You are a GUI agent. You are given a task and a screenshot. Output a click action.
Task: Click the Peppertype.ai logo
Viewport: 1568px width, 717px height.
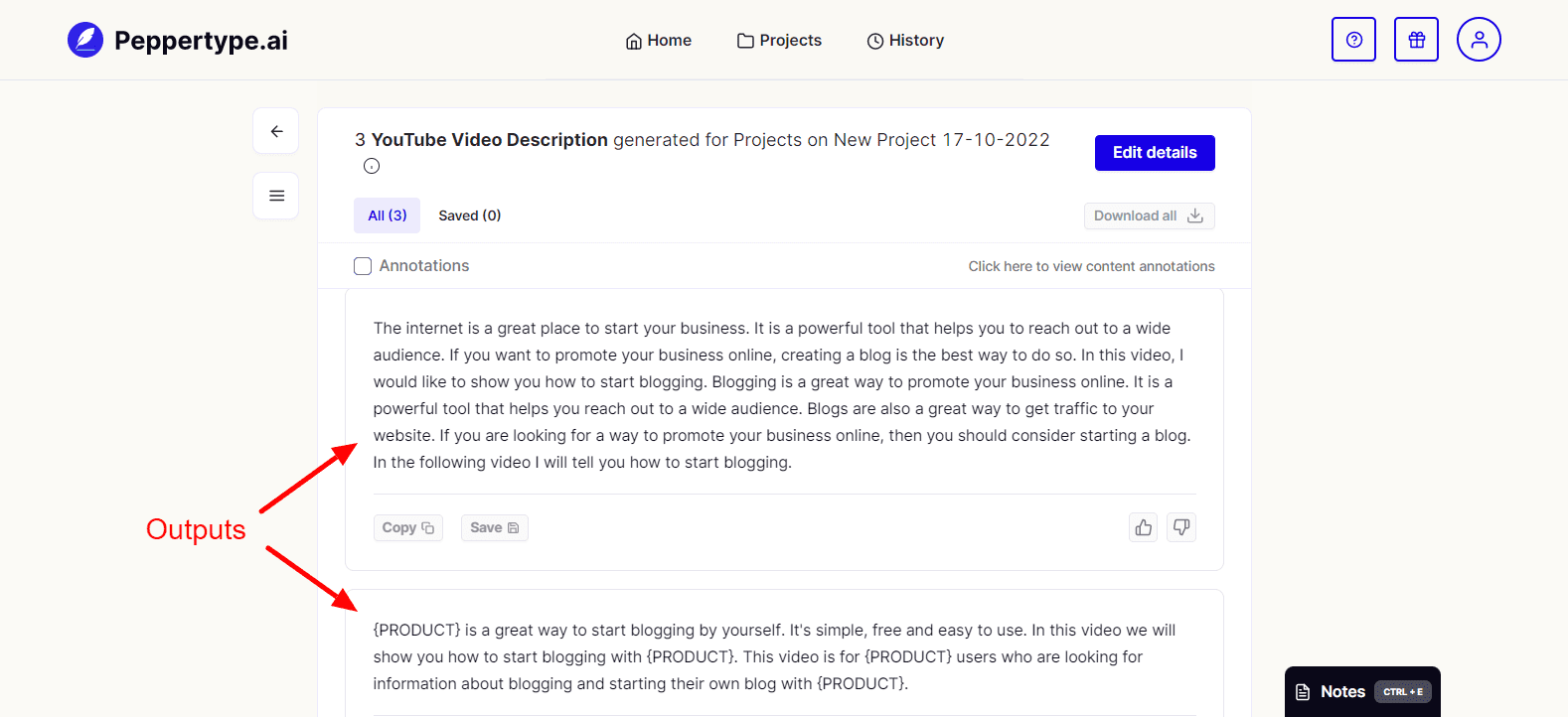[178, 41]
